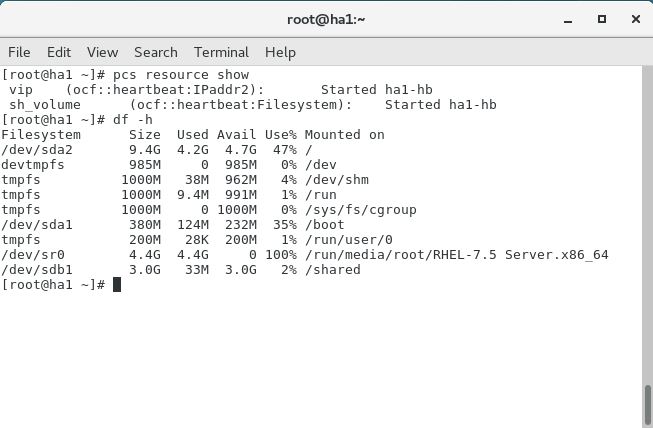
Task: Click the root@ha1:~ title bar
Action: pos(326,19)
